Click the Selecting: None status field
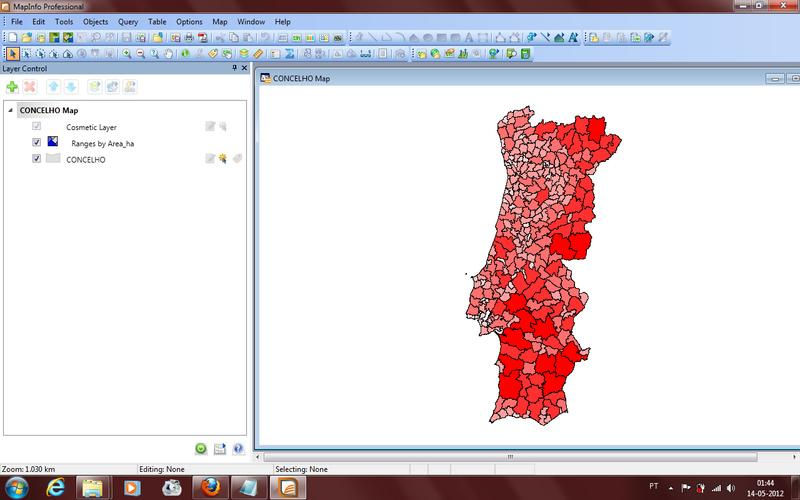 tap(341, 469)
